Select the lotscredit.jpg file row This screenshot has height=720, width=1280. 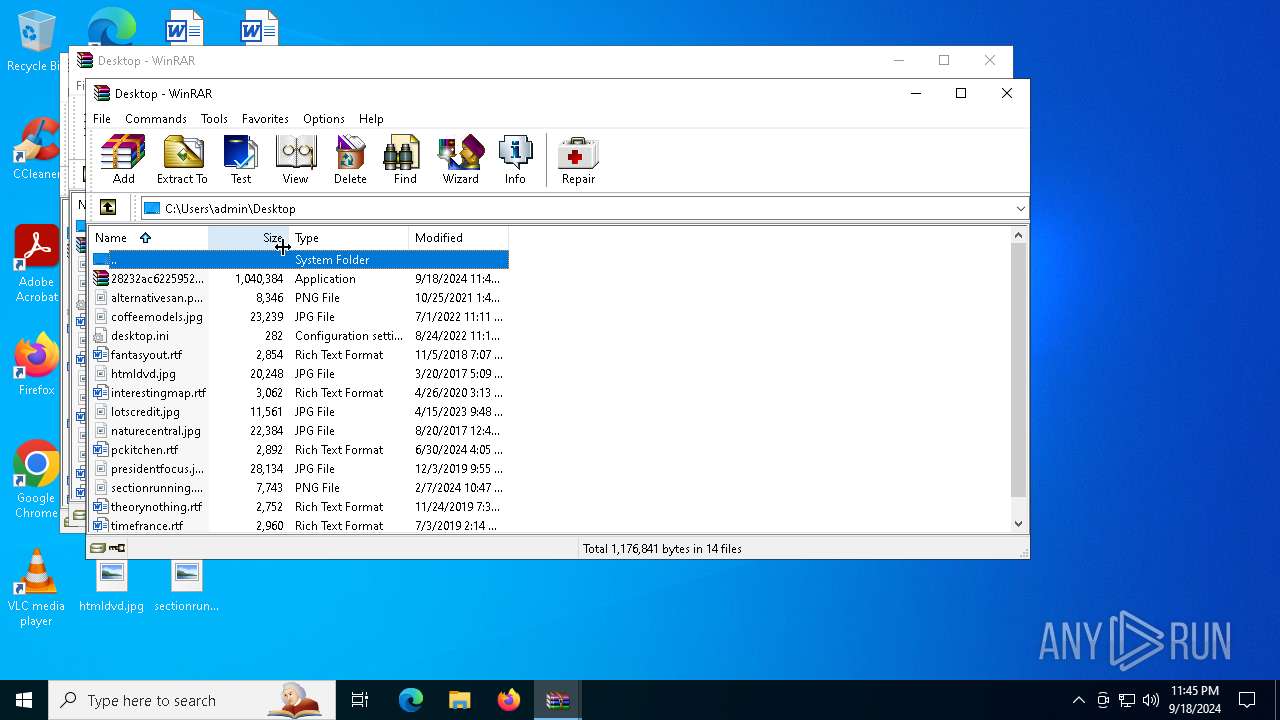pyautogui.click(x=300, y=412)
